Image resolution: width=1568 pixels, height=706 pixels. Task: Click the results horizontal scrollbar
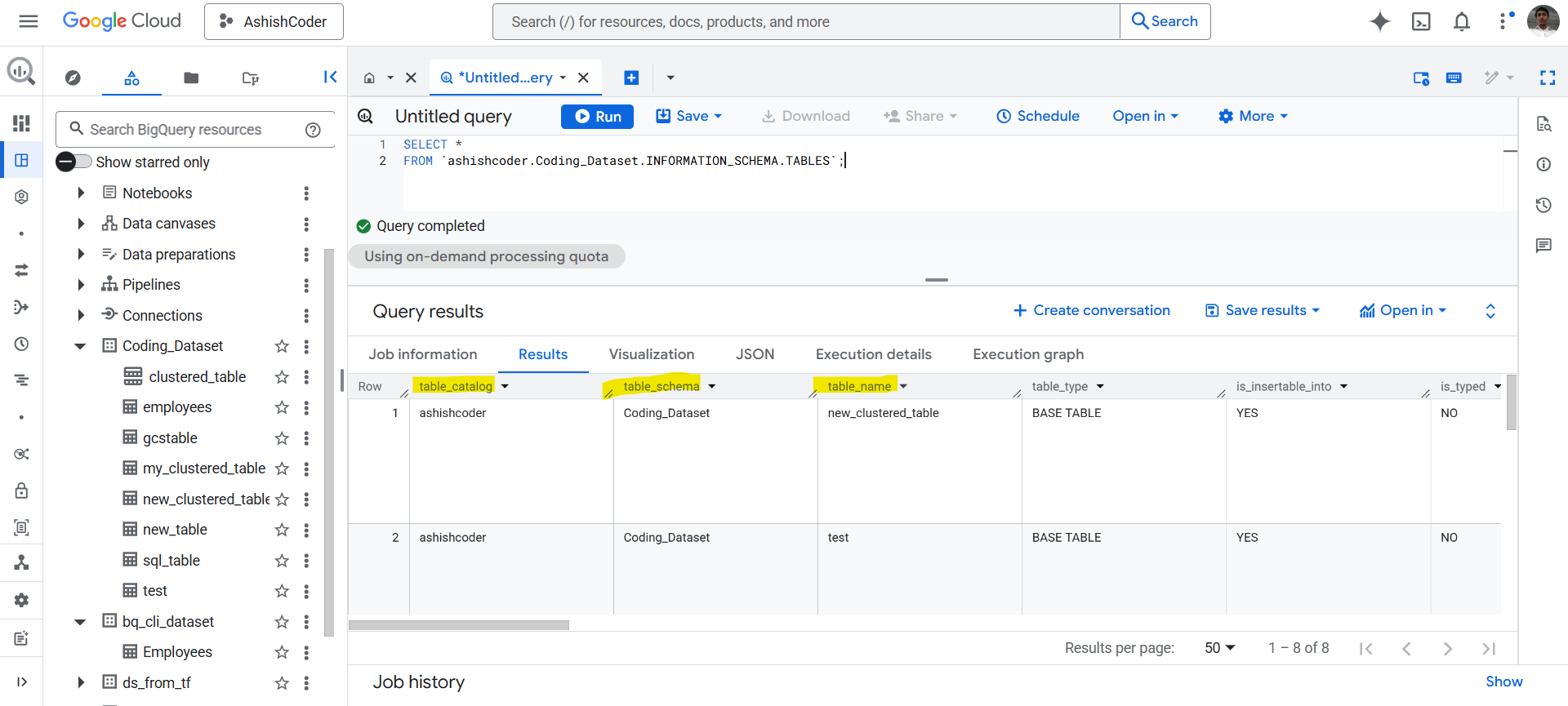pos(459,625)
